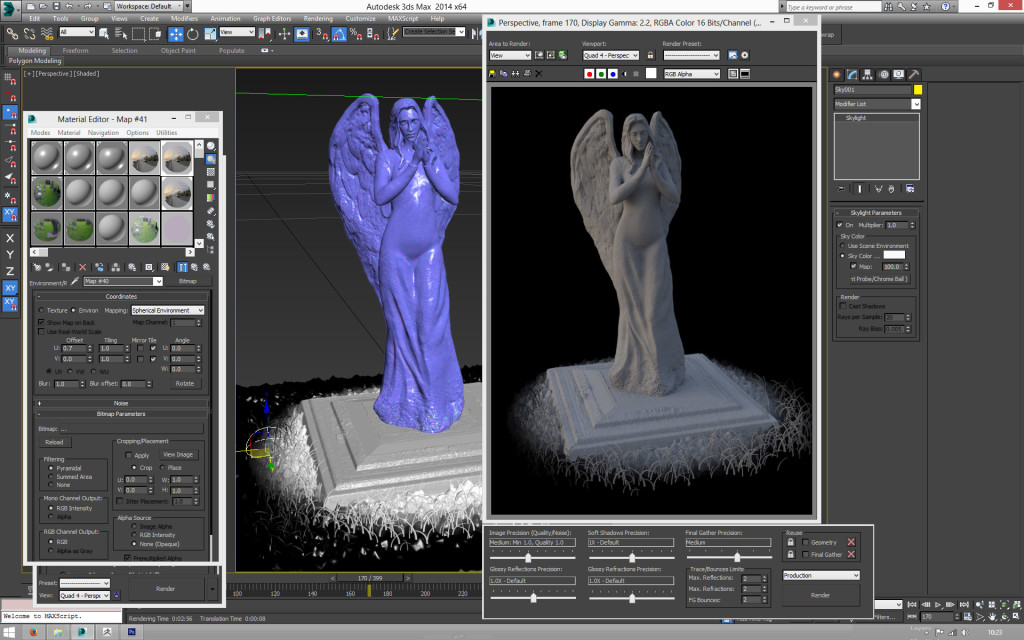Image resolution: width=1024 pixels, height=640 pixels.
Task: Open Workspace: Default dropdown
Action: 149,6
